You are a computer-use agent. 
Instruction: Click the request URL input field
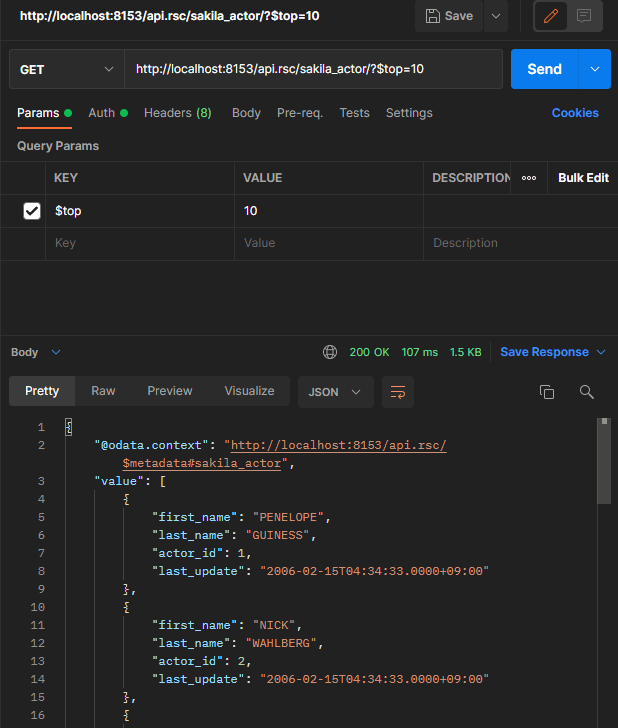coord(313,69)
